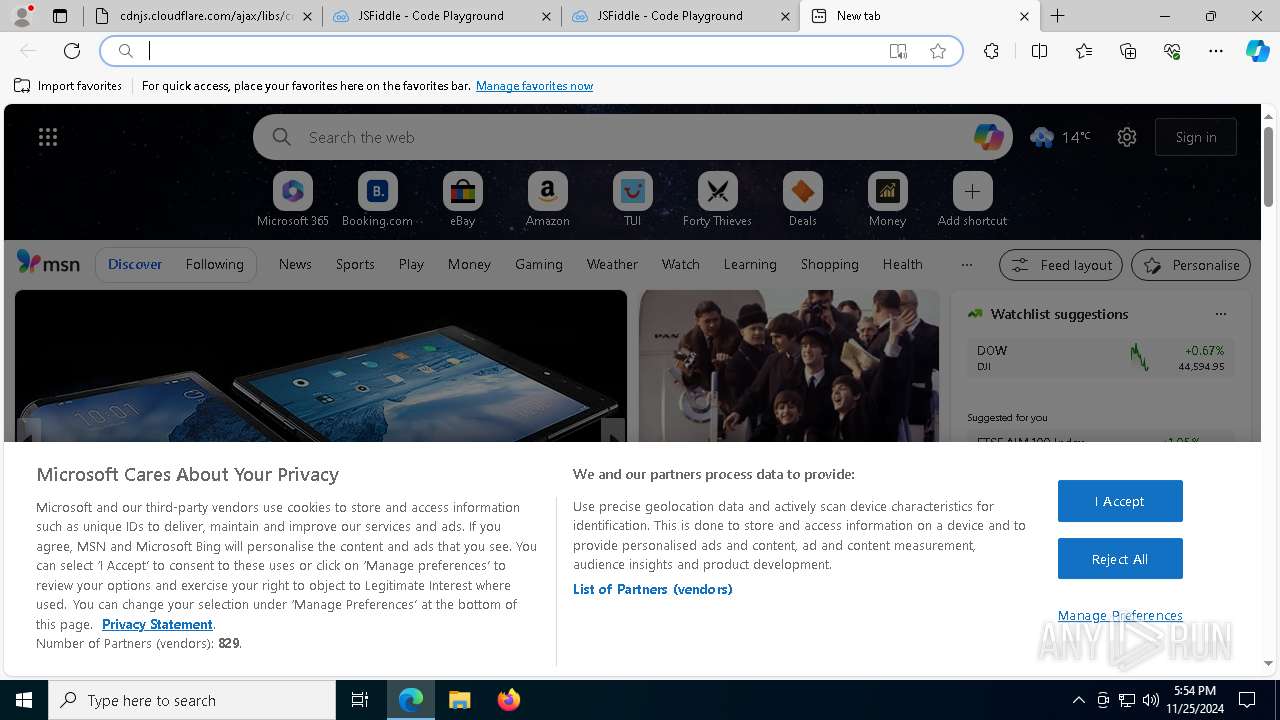Open the Money shortcut tile
This screenshot has width=1280, height=720.
[887, 200]
